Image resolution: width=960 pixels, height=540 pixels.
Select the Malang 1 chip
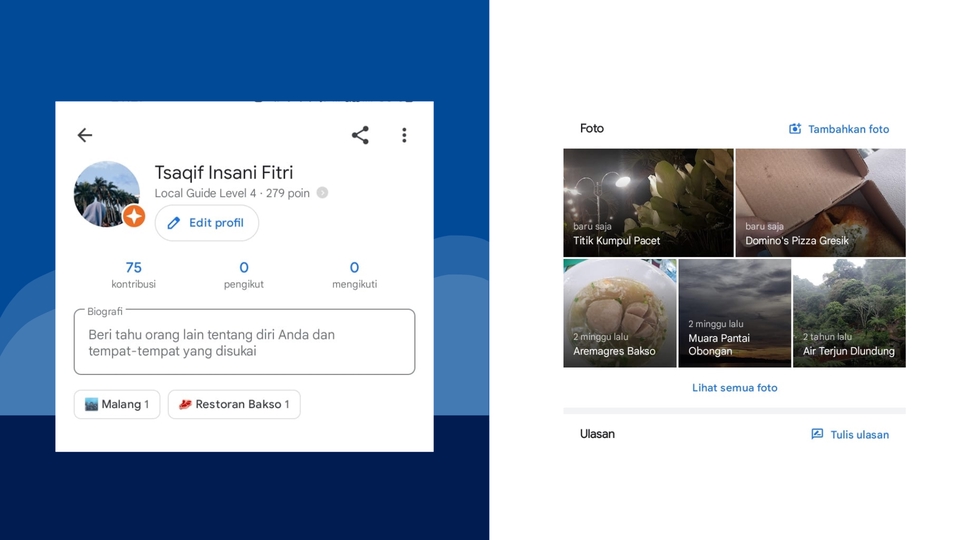pyautogui.click(x=117, y=404)
